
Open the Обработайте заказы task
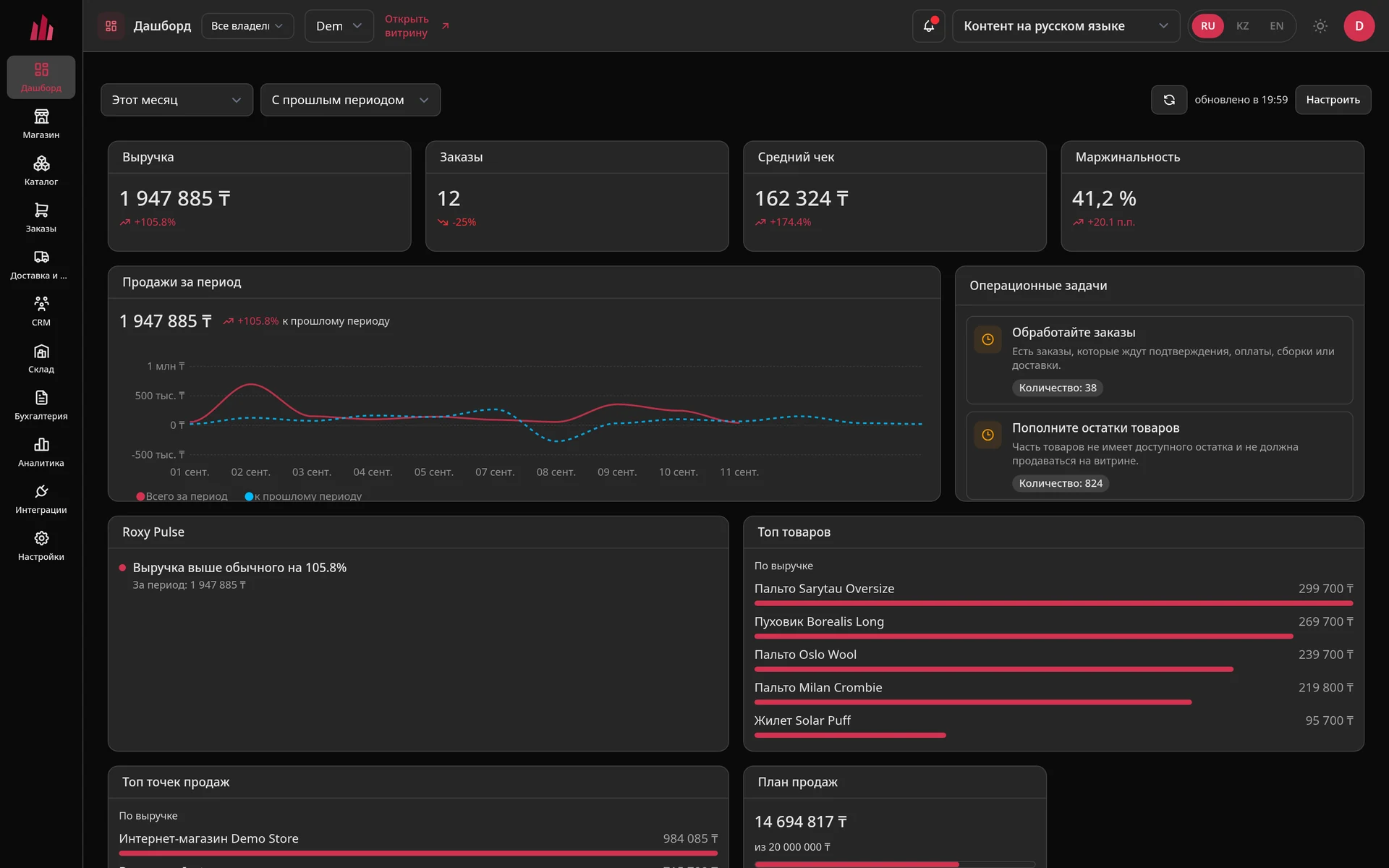pyautogui.click(x=1159, y=360)
